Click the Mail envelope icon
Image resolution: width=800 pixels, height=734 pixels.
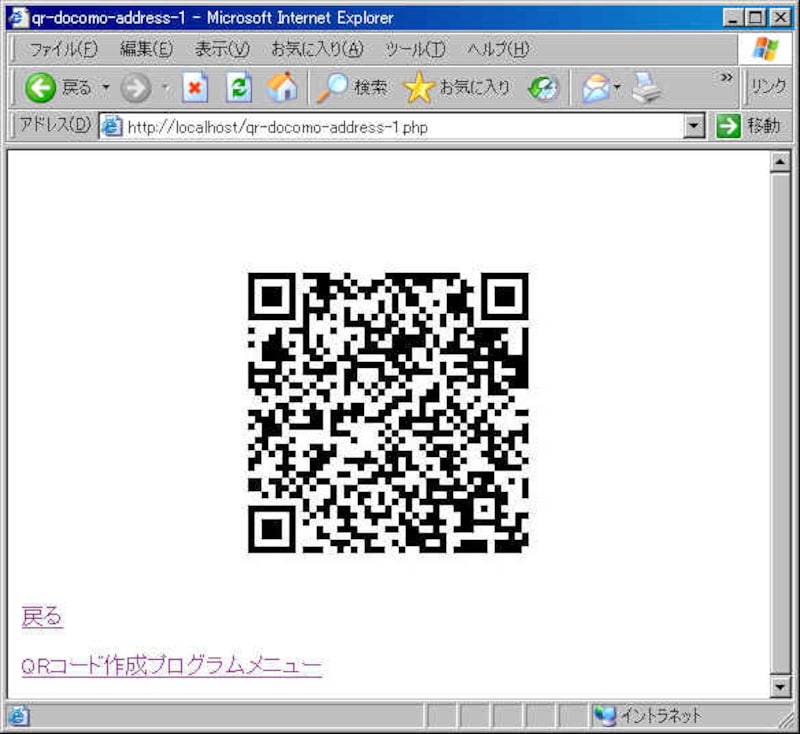pyautogui.click(x=596, y=88)
